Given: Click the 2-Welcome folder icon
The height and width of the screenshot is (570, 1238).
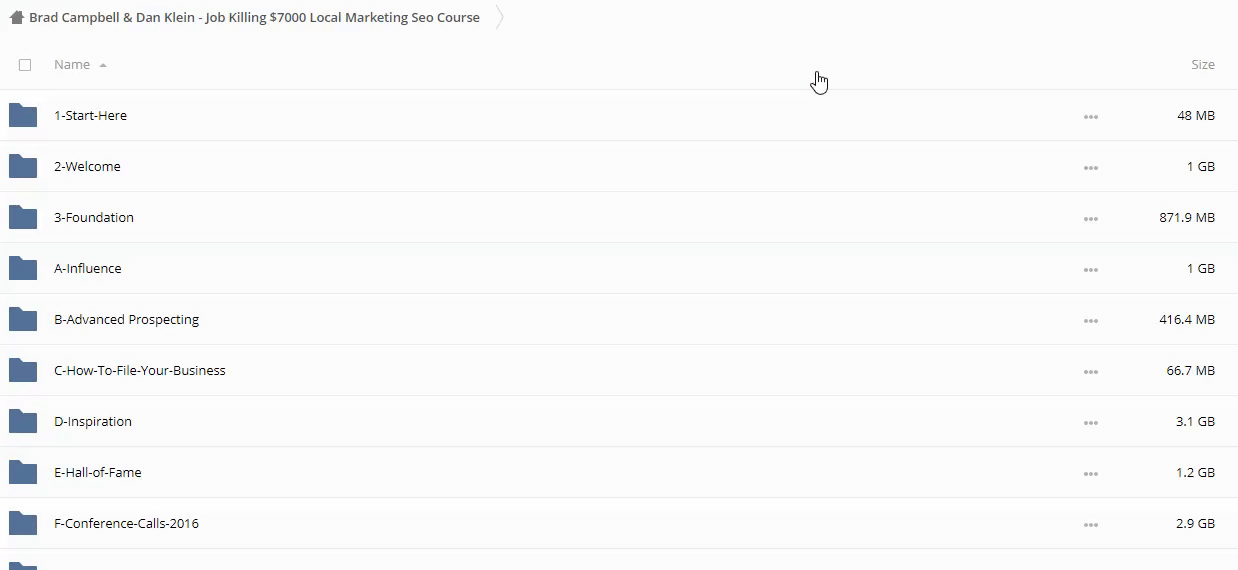Looking at the screenshot, I should pos(23,166).
